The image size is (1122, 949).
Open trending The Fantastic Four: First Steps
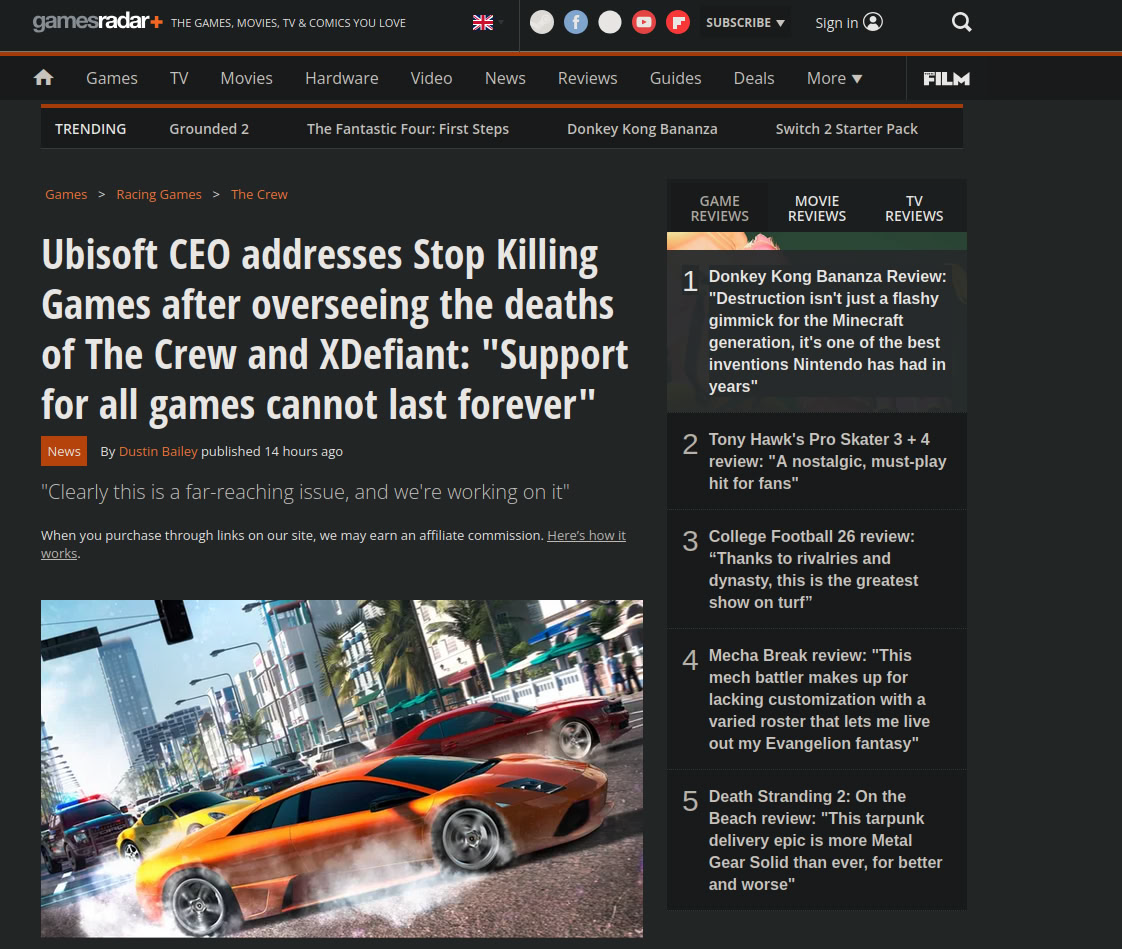pyautogui.click(x=408, y=129)
